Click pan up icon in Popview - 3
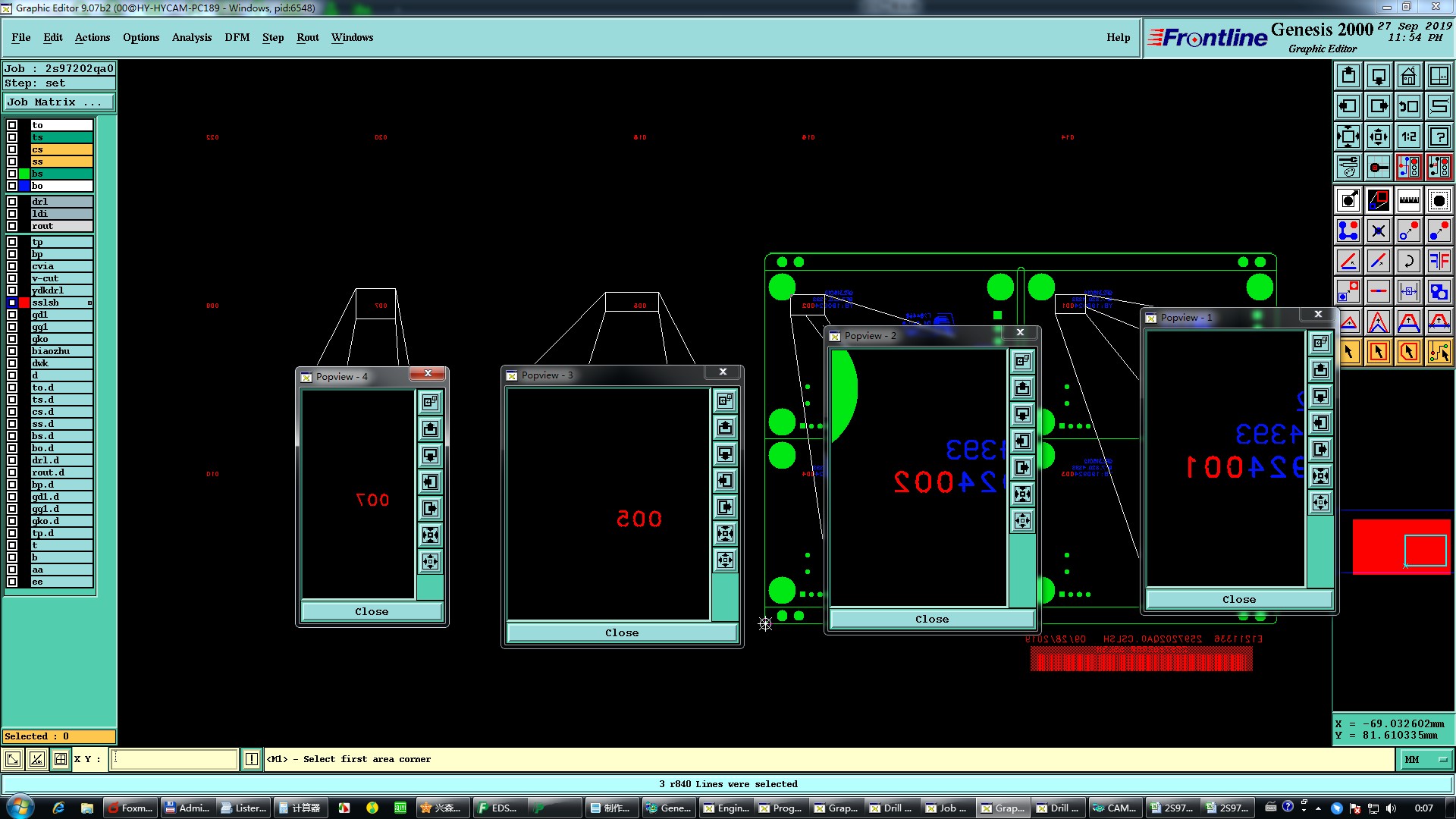Viewport: 1456px width, 819px height. click(725, 427)
